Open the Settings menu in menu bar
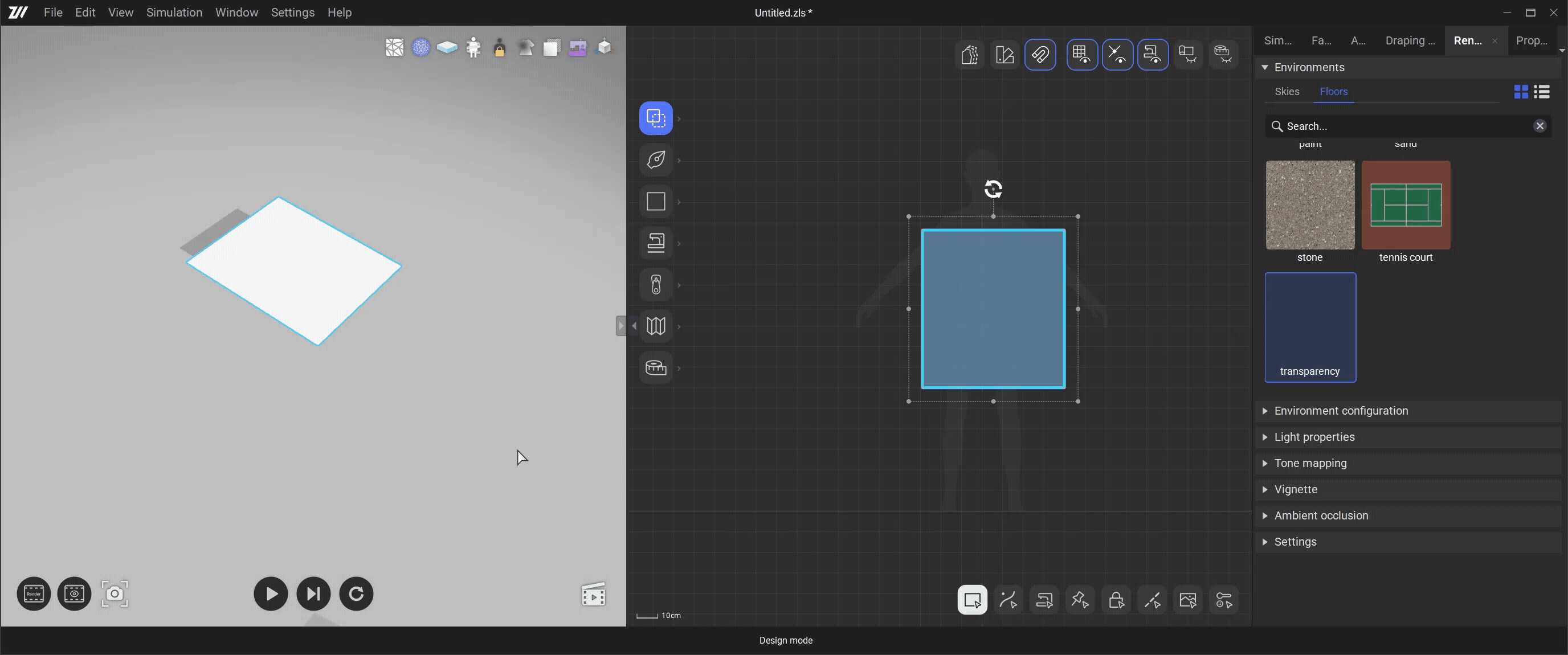This screenshot has height=655, width=1568. (x=293, y=12)
